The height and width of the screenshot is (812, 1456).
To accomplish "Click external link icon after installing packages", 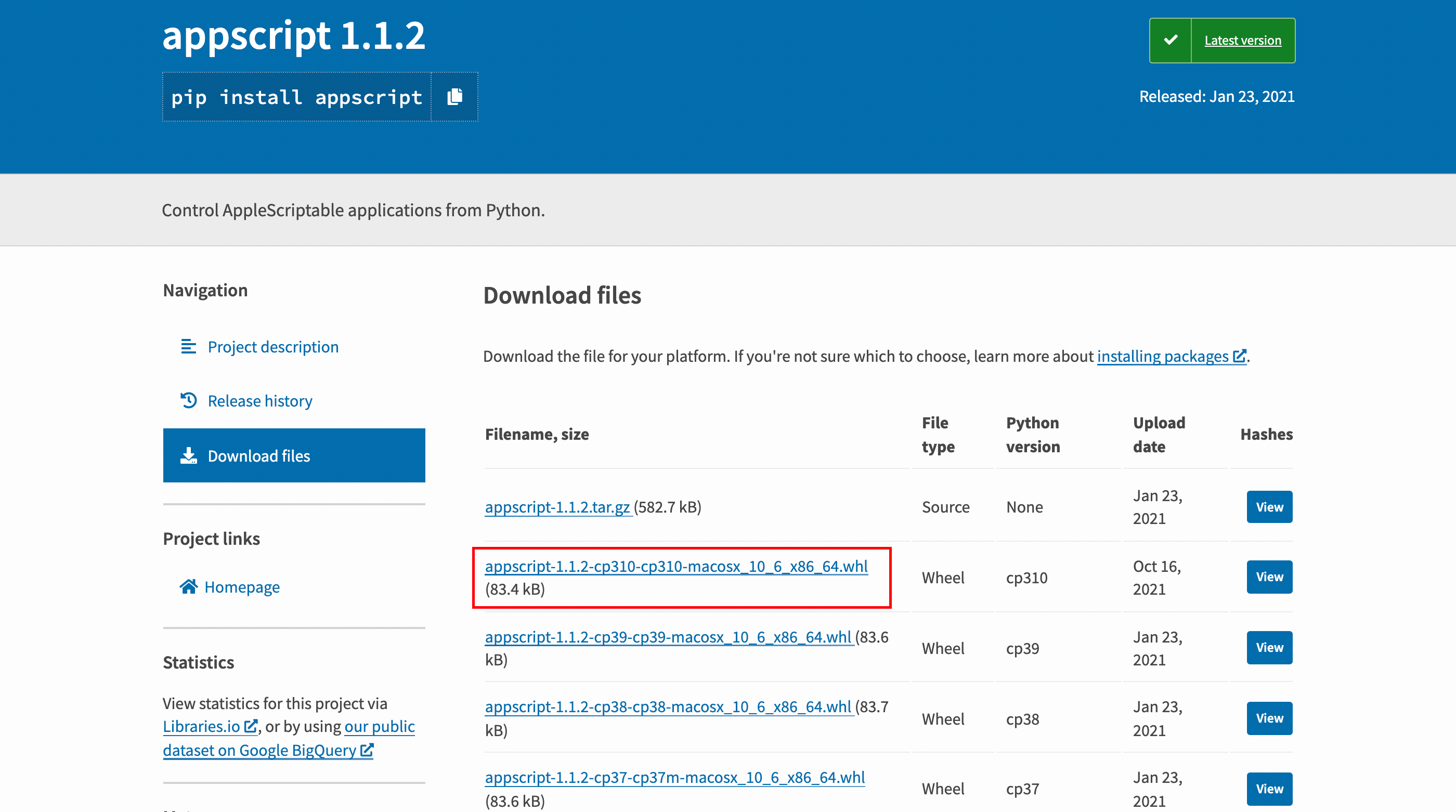I will (1239, 356).
